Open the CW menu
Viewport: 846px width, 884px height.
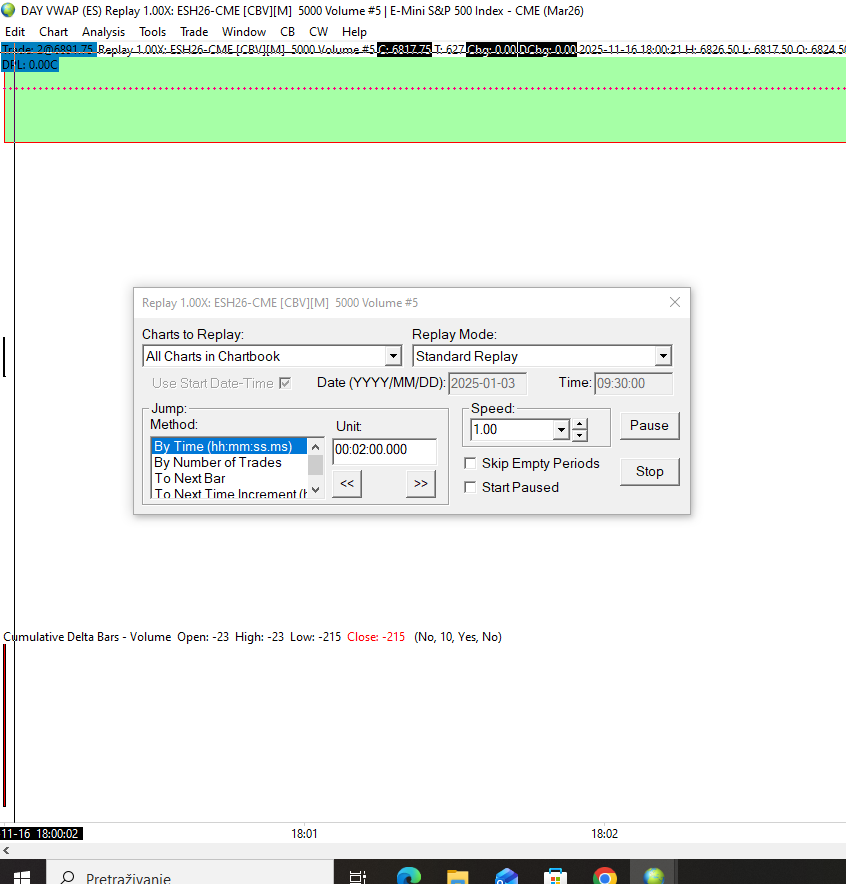pyautogui.click(x=318, y=32)
